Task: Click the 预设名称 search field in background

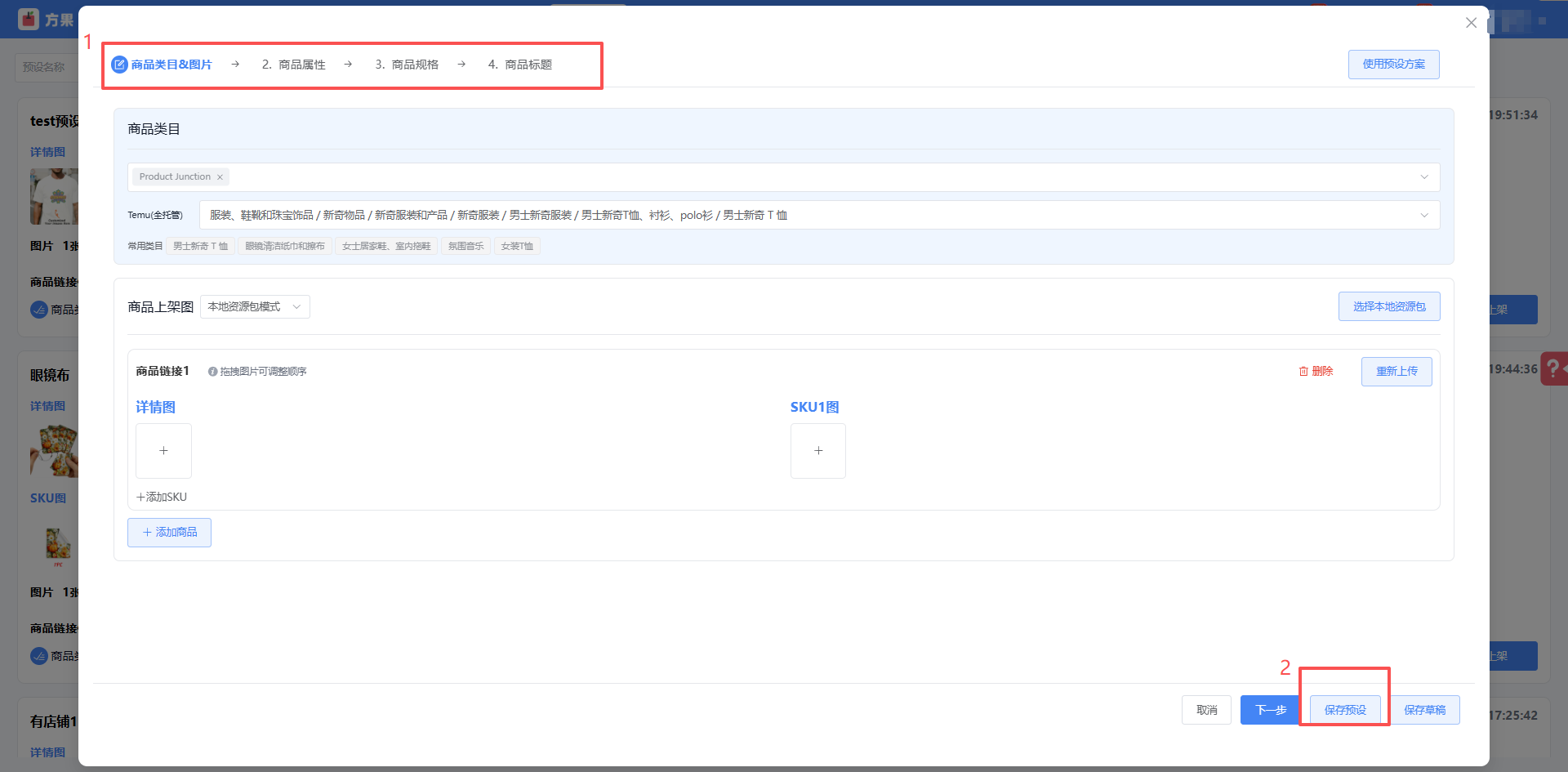Action: coord(47,68)
